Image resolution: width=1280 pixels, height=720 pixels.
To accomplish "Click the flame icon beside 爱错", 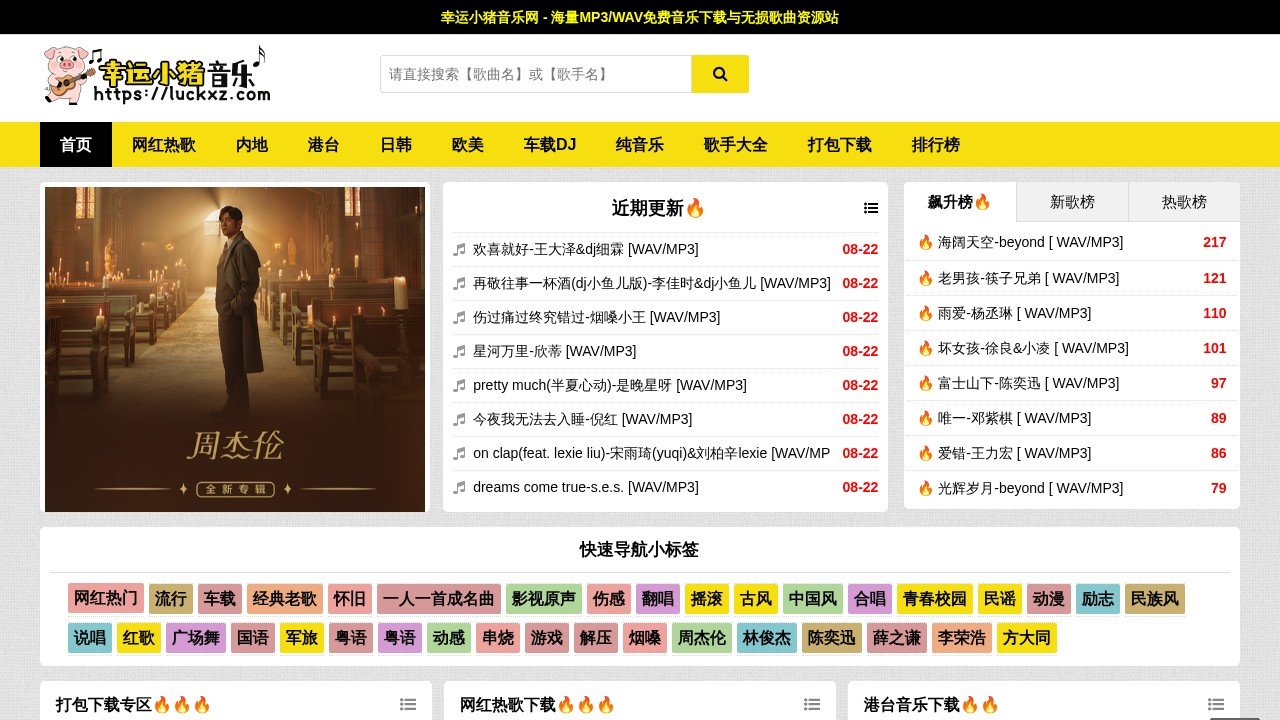I will (x=925, y=453).
